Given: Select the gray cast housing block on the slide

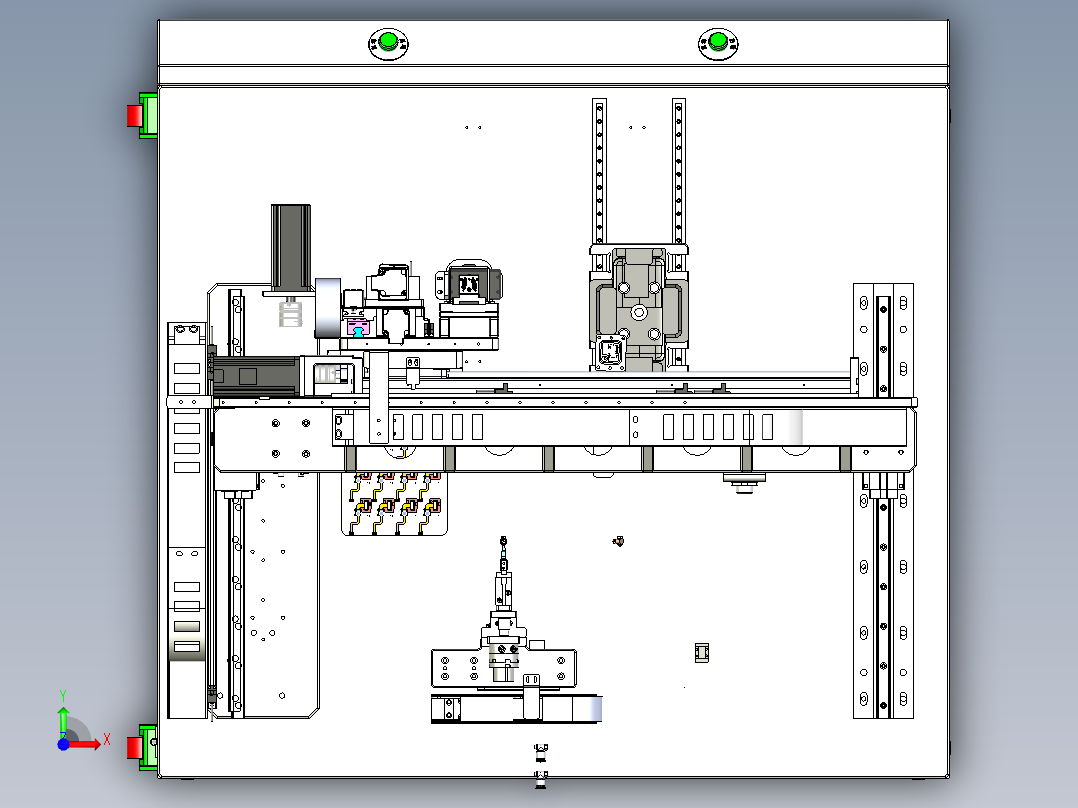Looking at the screenshot, I should tap(639, 309).
